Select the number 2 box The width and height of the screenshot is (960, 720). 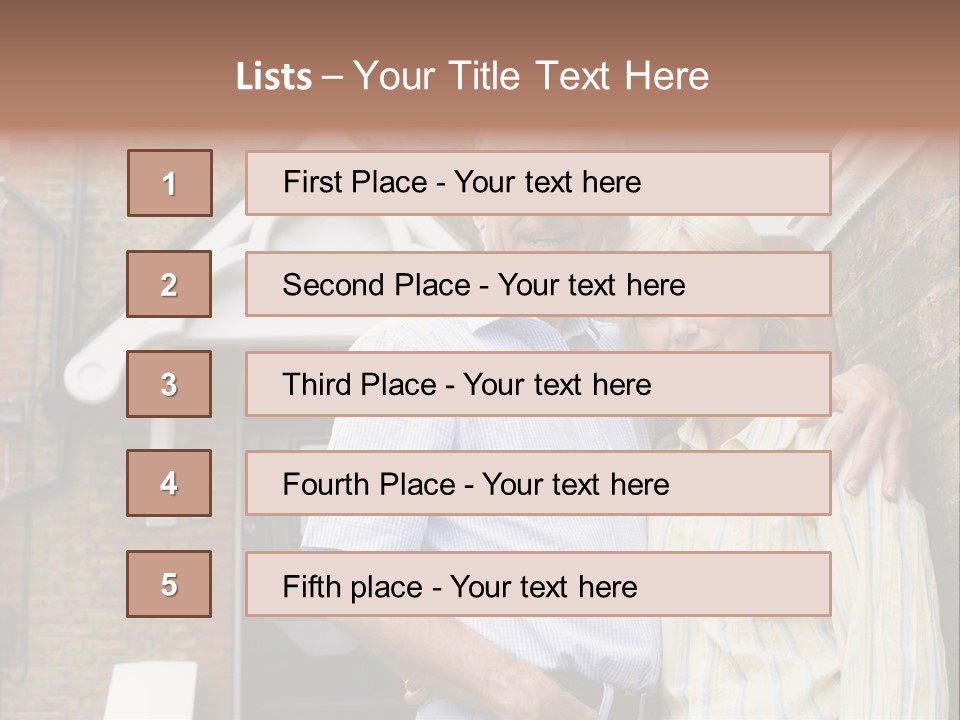coord(169,284)
